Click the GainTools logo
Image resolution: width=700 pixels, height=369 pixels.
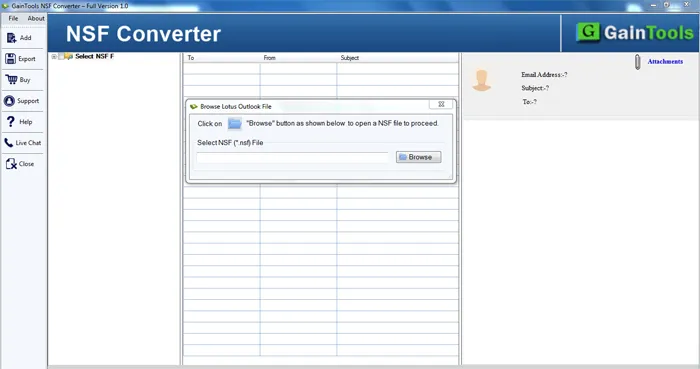coord(634,33)
